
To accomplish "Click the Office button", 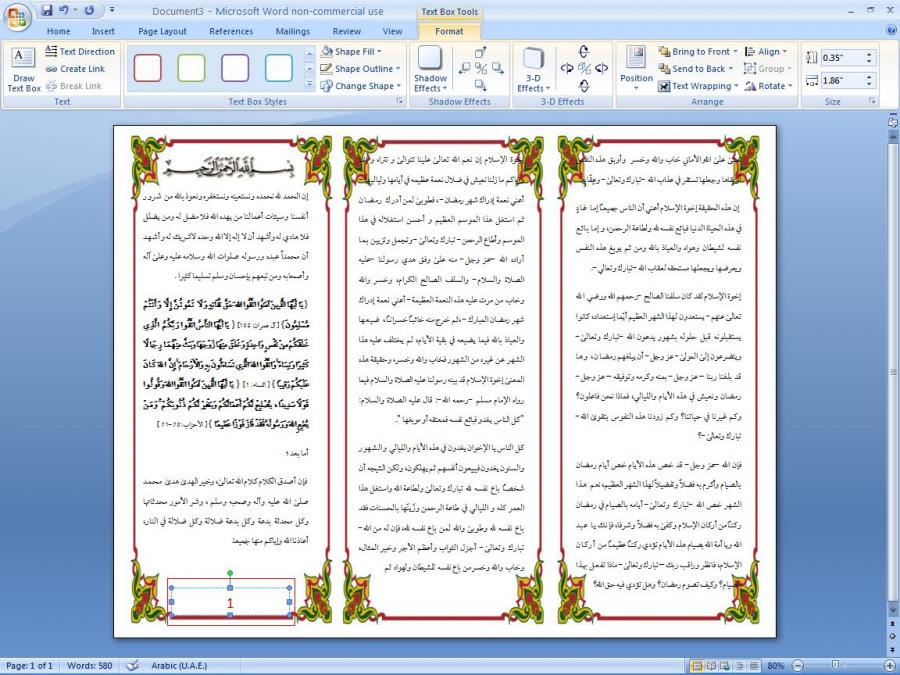I will point(18,16).
